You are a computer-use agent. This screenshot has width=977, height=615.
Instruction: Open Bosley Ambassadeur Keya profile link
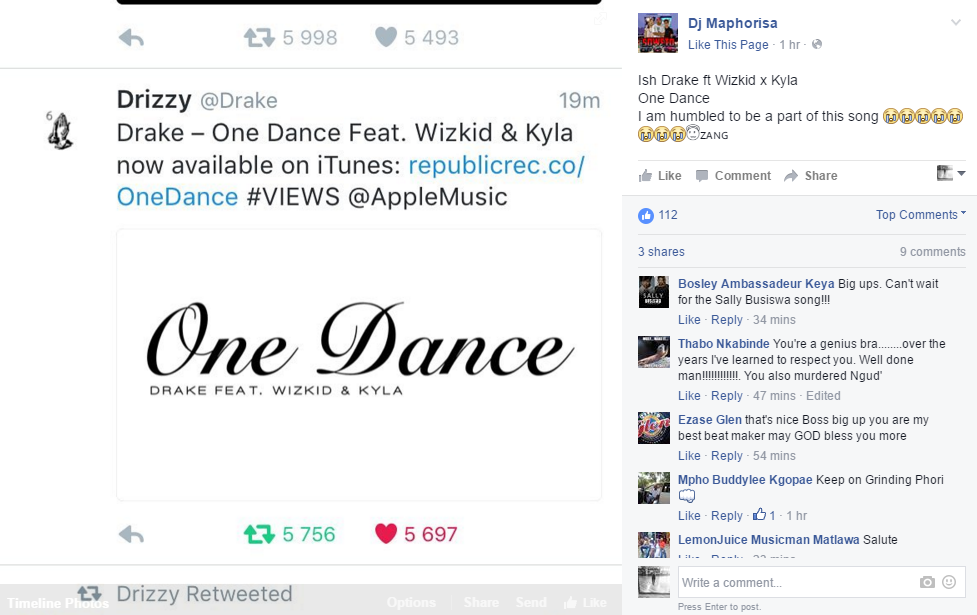point(756,284)
